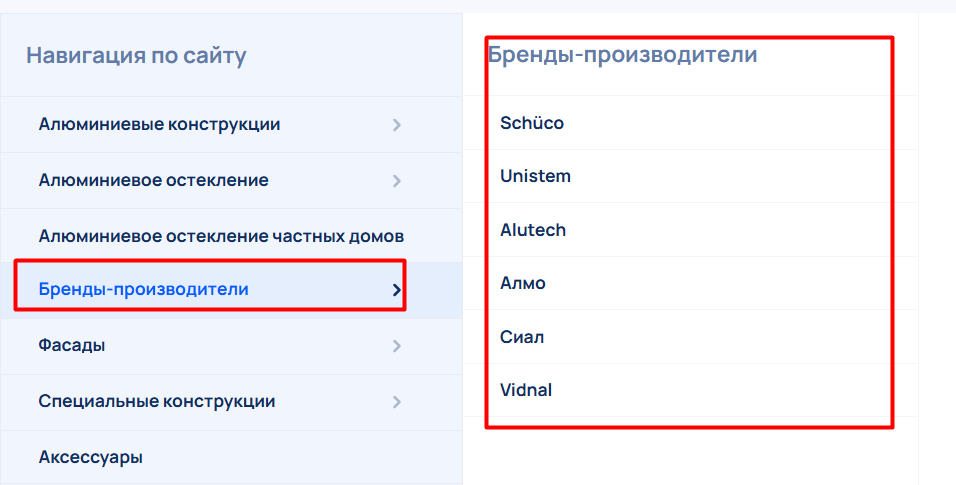956x485 pixels.
Task: Click chevron beside Алюминиевое остекление
Action: 396,181
